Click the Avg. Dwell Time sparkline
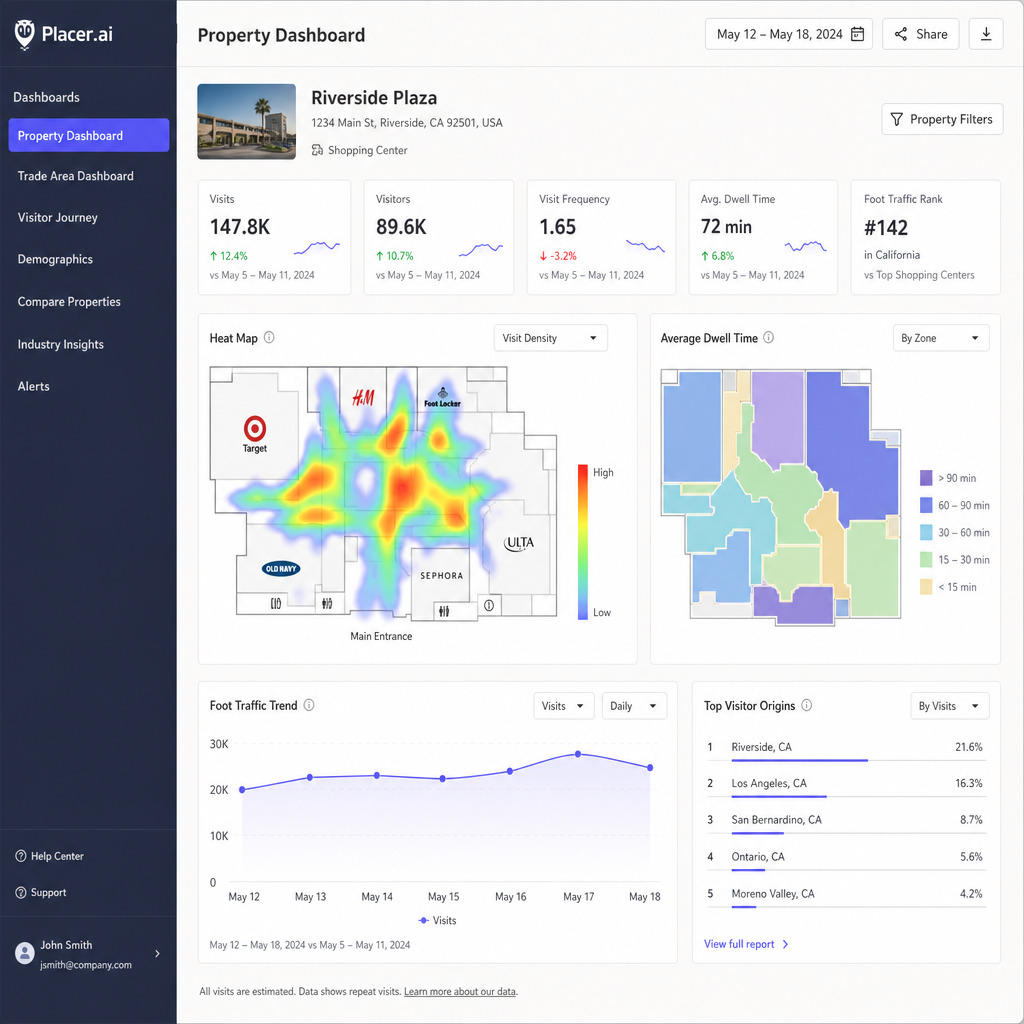The height and width of the screenshot is (1024, 1024). [x=805, y=247]
